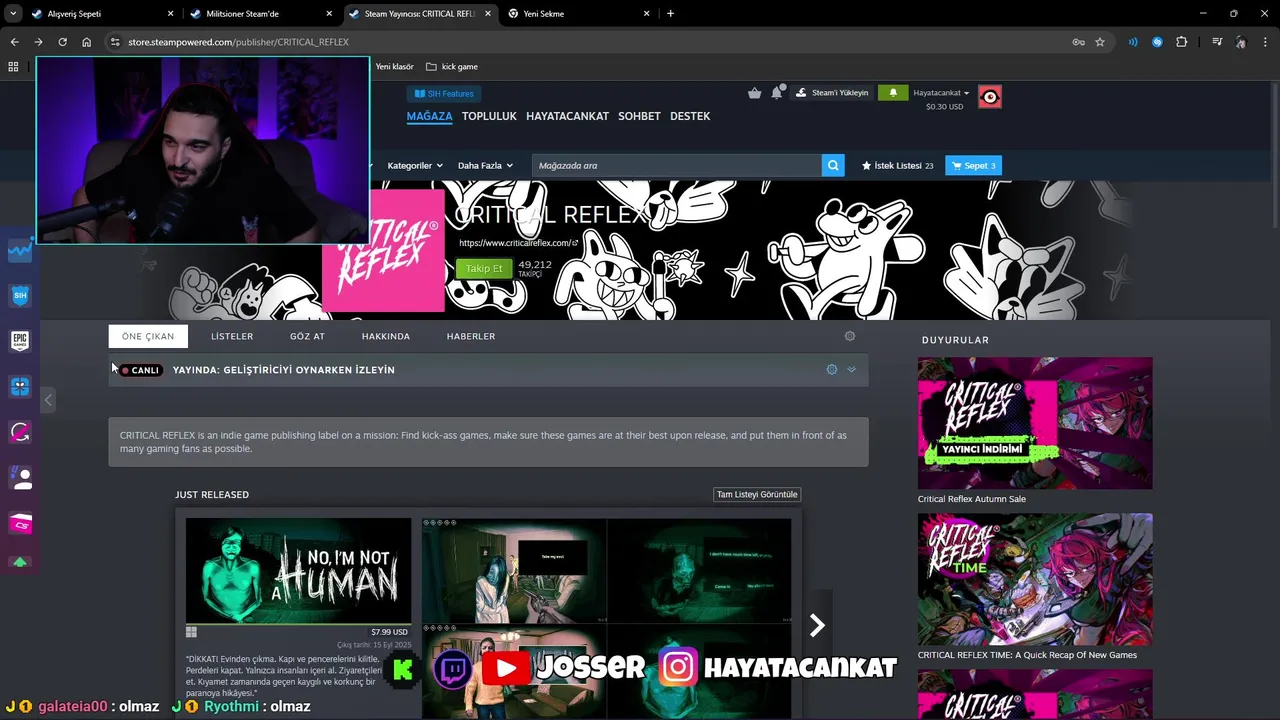Screen dimensions: 1280x720
Task: Open the Chrome three-dot menu
Action: pos(1265,42)
